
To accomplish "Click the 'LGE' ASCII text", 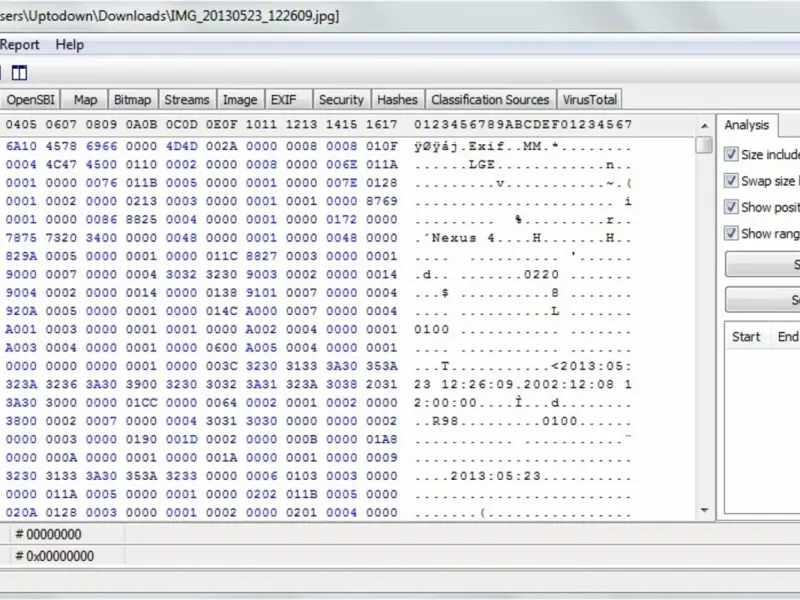I will (x=482, y=165).
